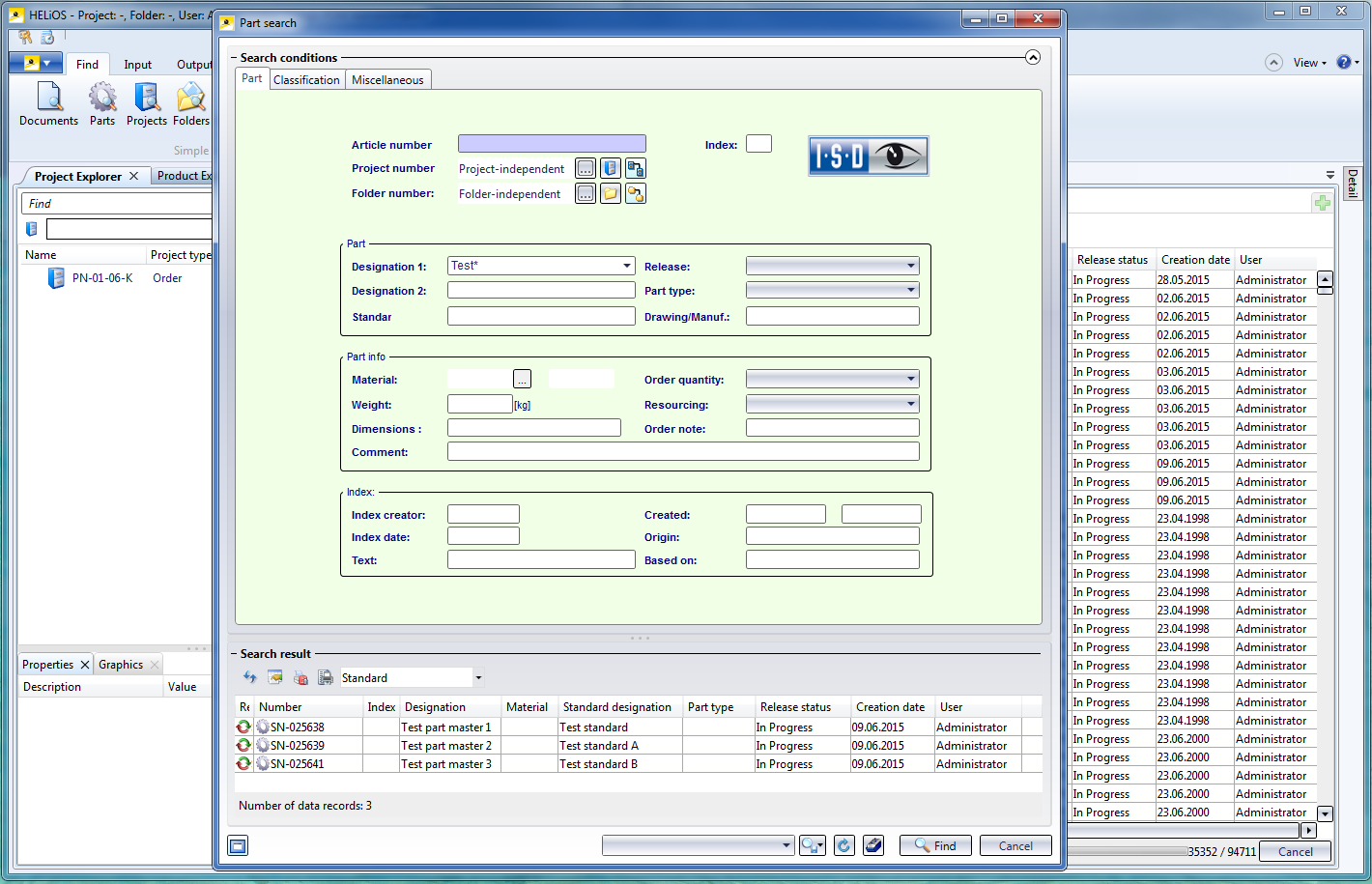Click the eraser icon to clear search mask

coord(873,845)
